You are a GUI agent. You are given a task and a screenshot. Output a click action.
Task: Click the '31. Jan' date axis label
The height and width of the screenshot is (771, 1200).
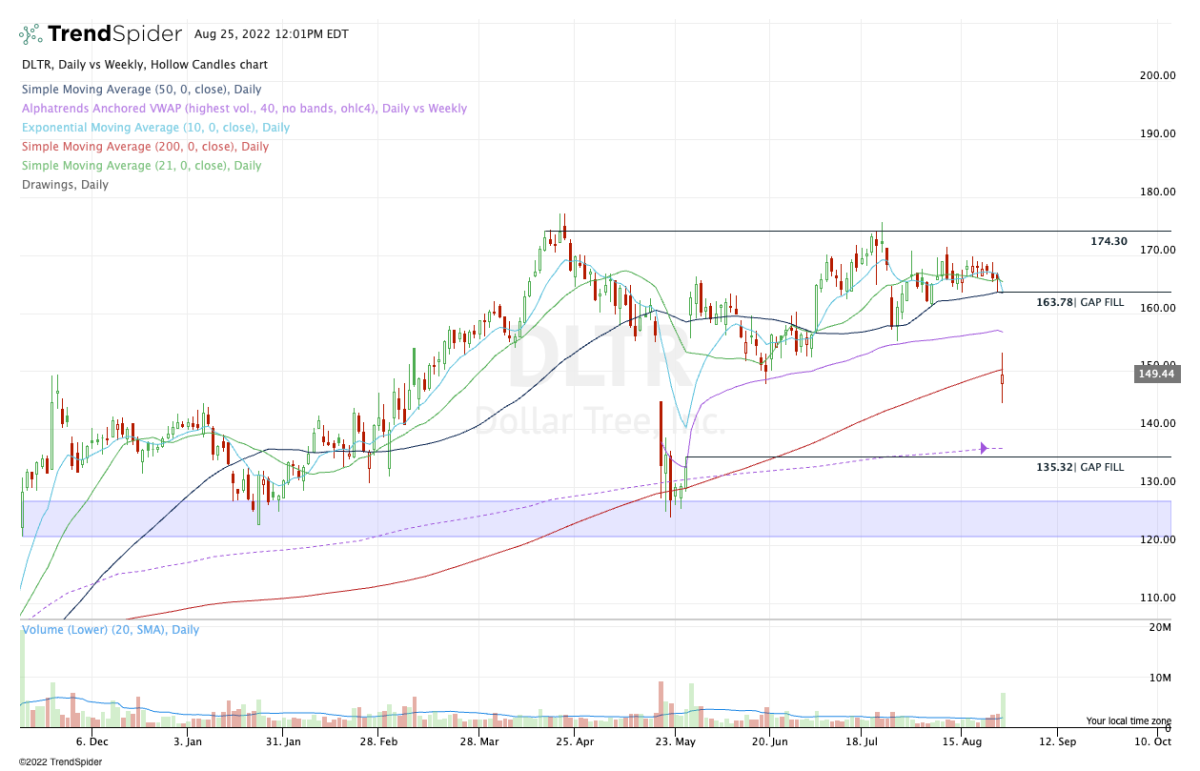pos(284,742)
